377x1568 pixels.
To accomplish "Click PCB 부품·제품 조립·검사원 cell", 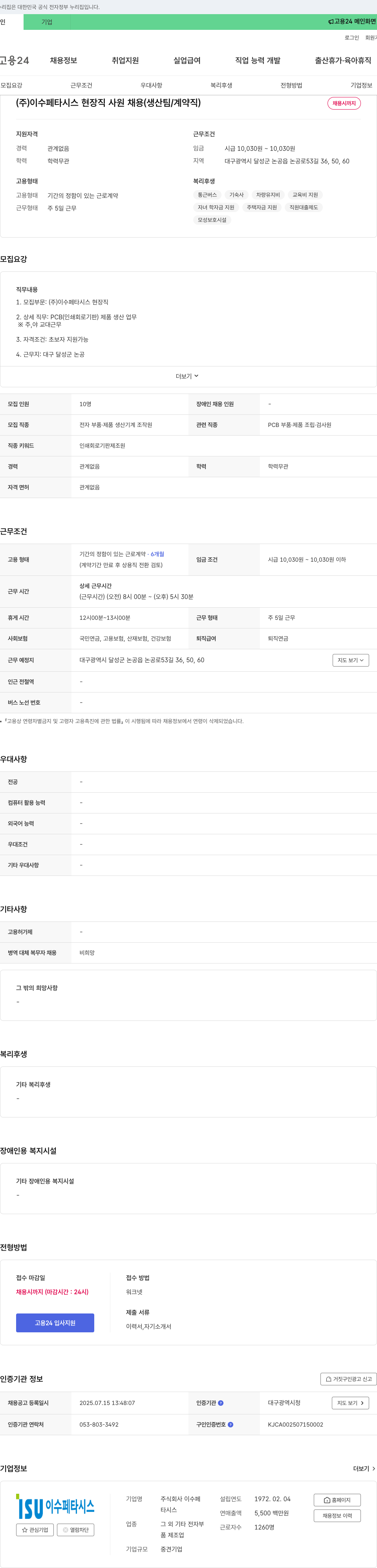I will coord(300,425).
